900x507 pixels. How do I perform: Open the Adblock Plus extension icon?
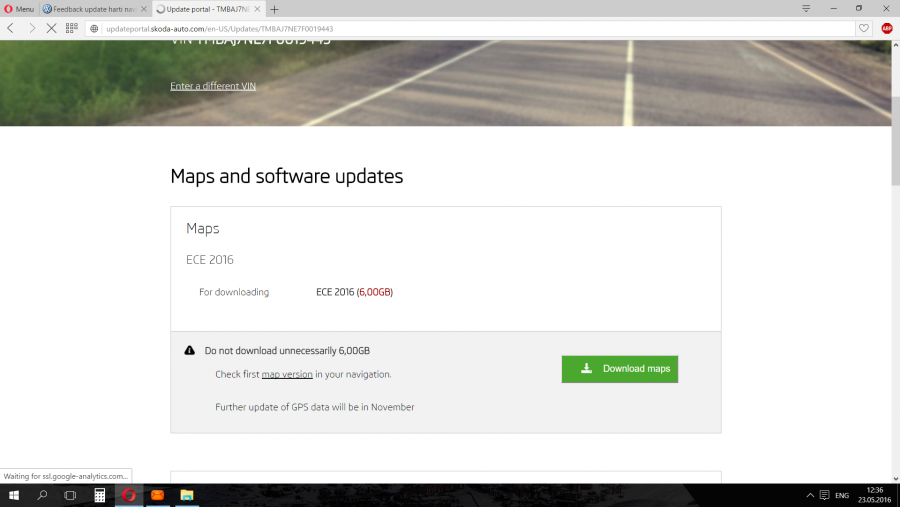click(x=886, y=28)
